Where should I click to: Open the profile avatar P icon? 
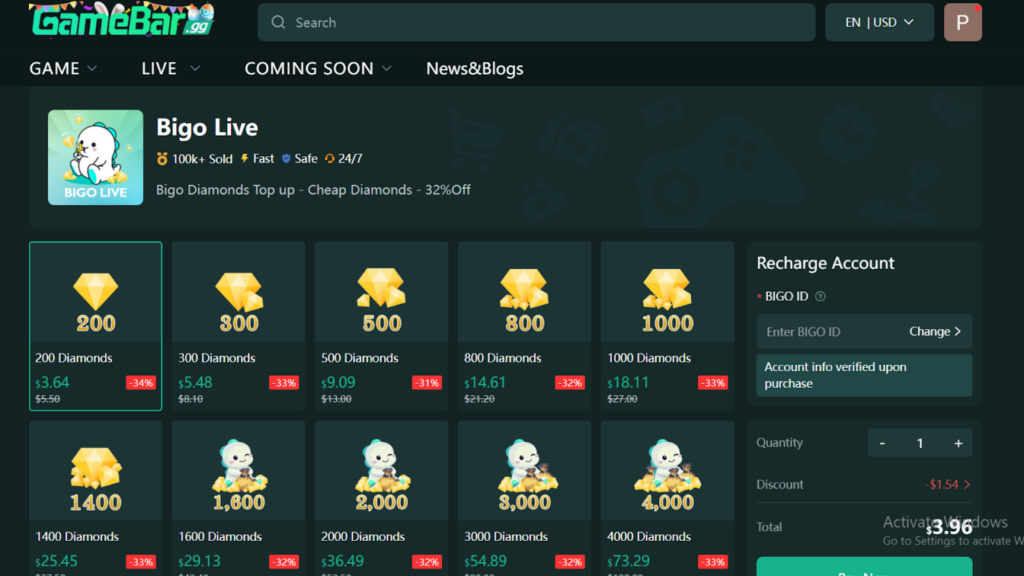[x=962, y=22]
